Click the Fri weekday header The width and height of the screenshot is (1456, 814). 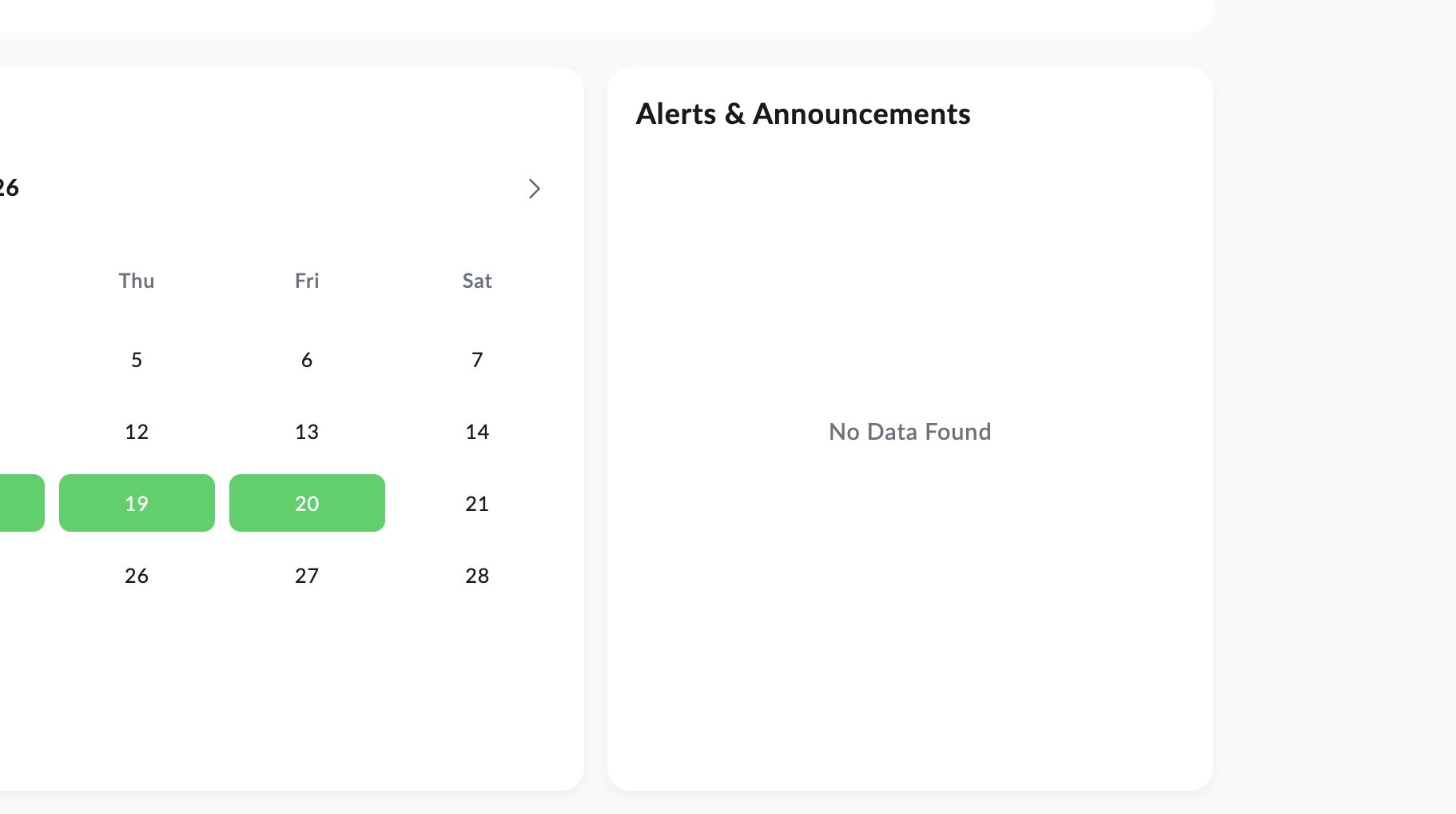click(307, 281)
